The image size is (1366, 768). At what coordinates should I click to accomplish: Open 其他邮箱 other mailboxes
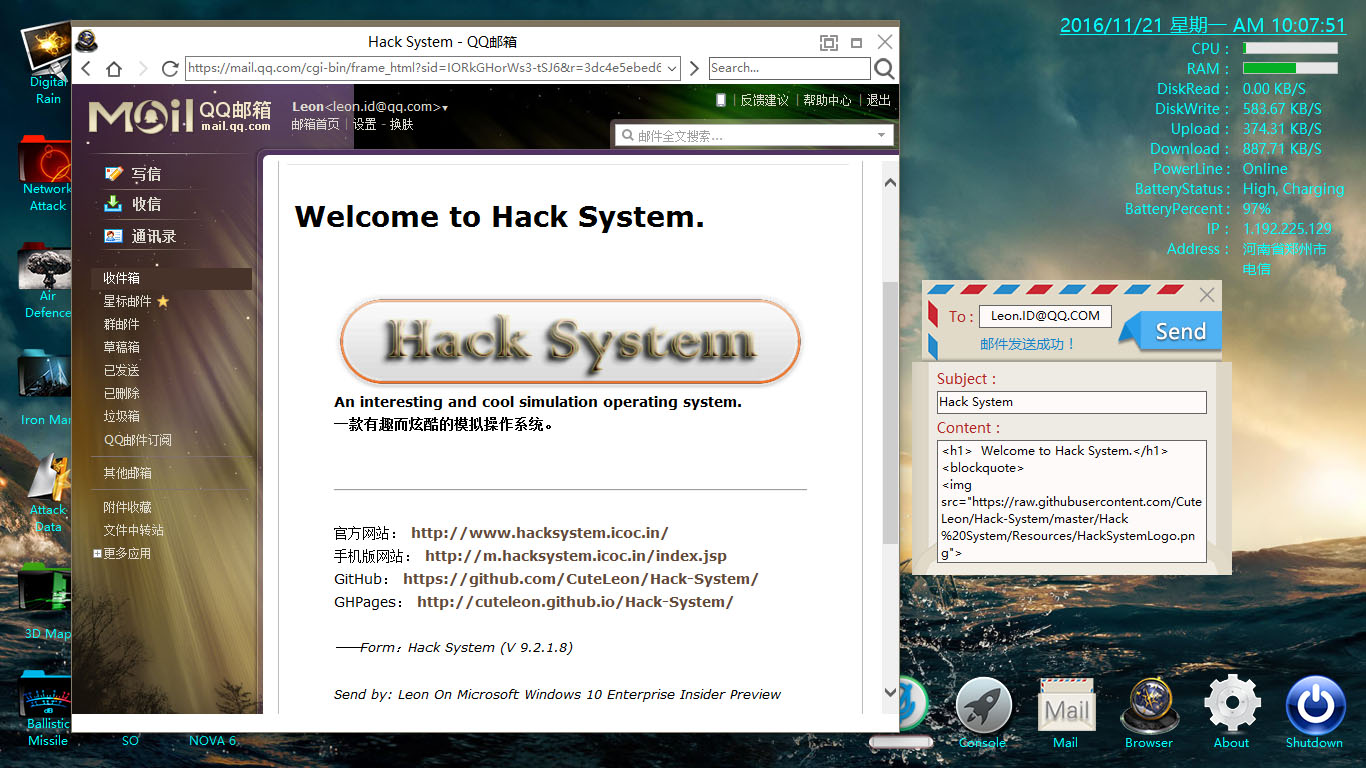pyautogui.click(x=128, y=473)
